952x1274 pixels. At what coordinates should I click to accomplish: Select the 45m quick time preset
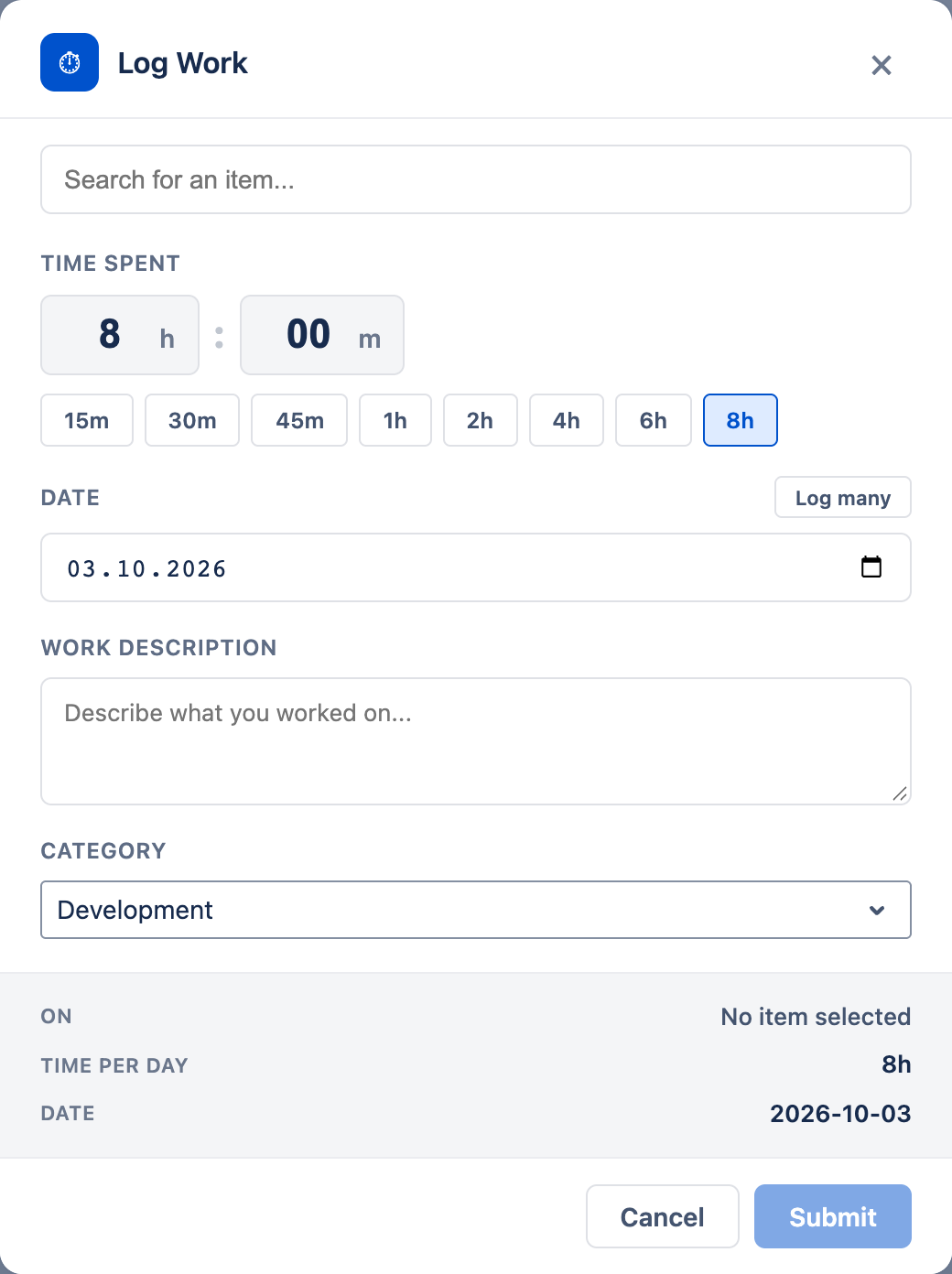[299, 420]
